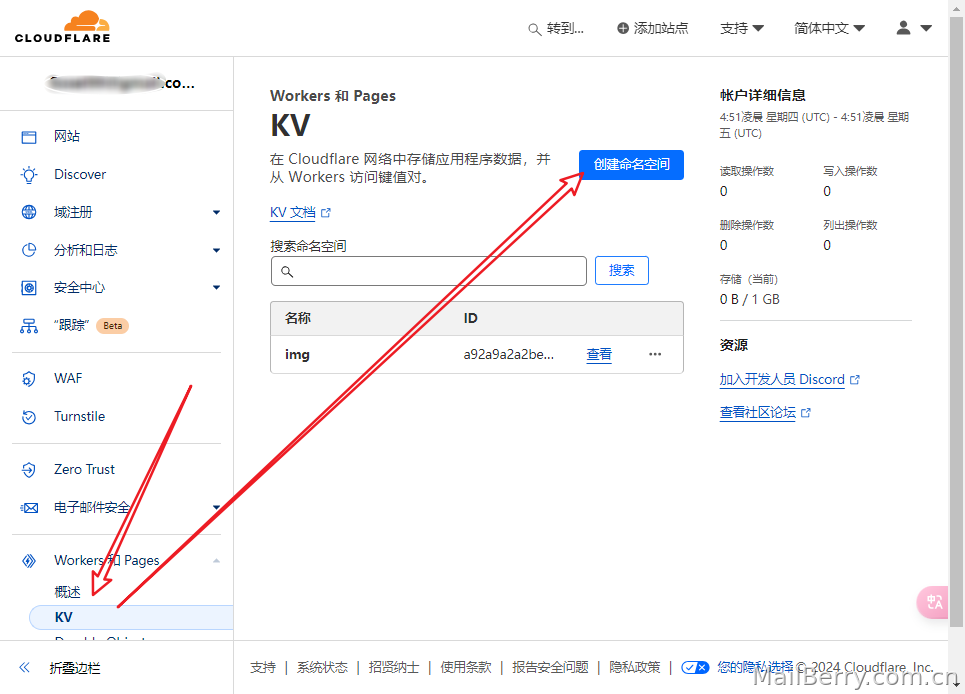Select WAF in the sidebar

click(x=68, y=378)
